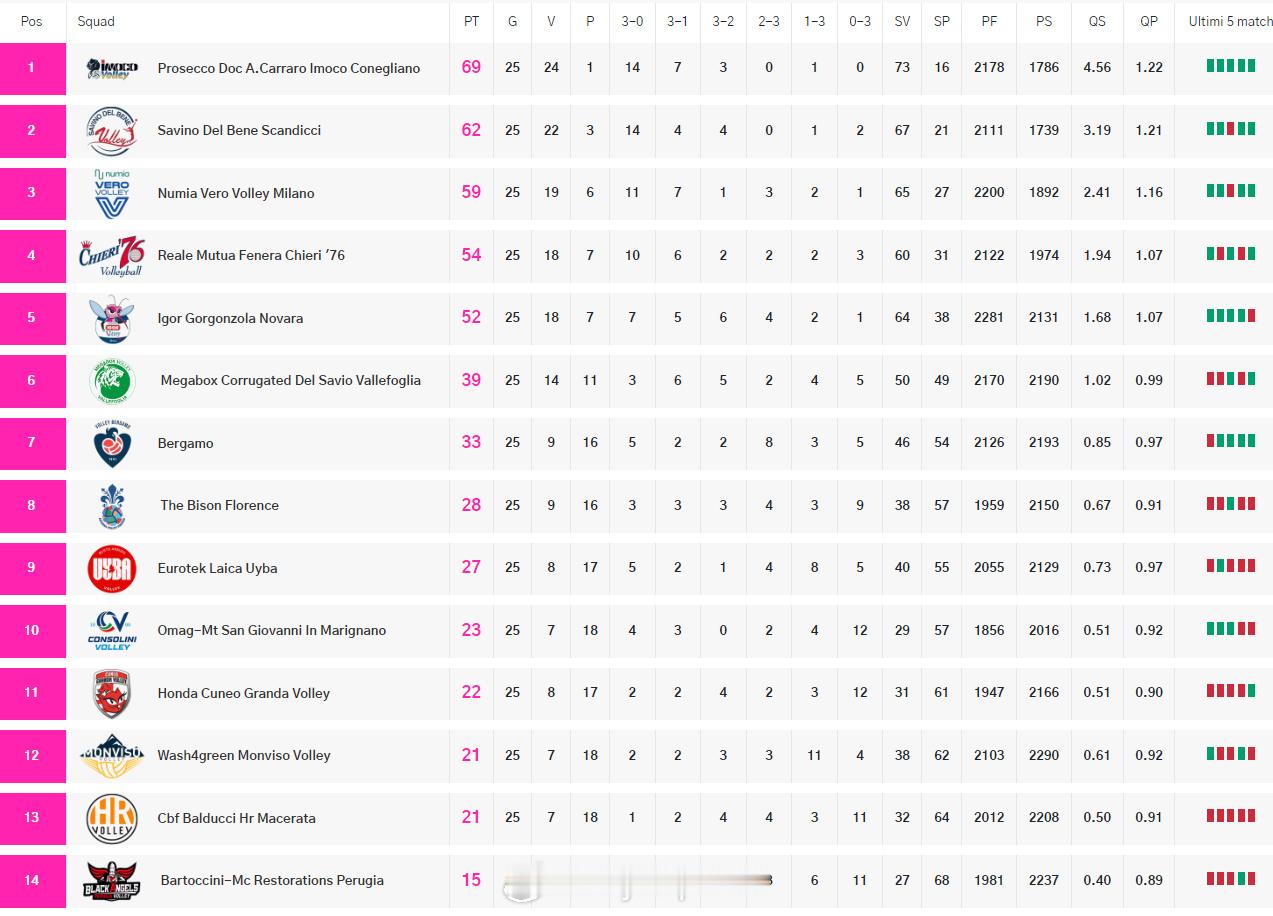This screenshot has height=916, width=1273.
Task: Click Honda Cuneo Granda Volley's 22 points
Action: click(x=471, y=692)
